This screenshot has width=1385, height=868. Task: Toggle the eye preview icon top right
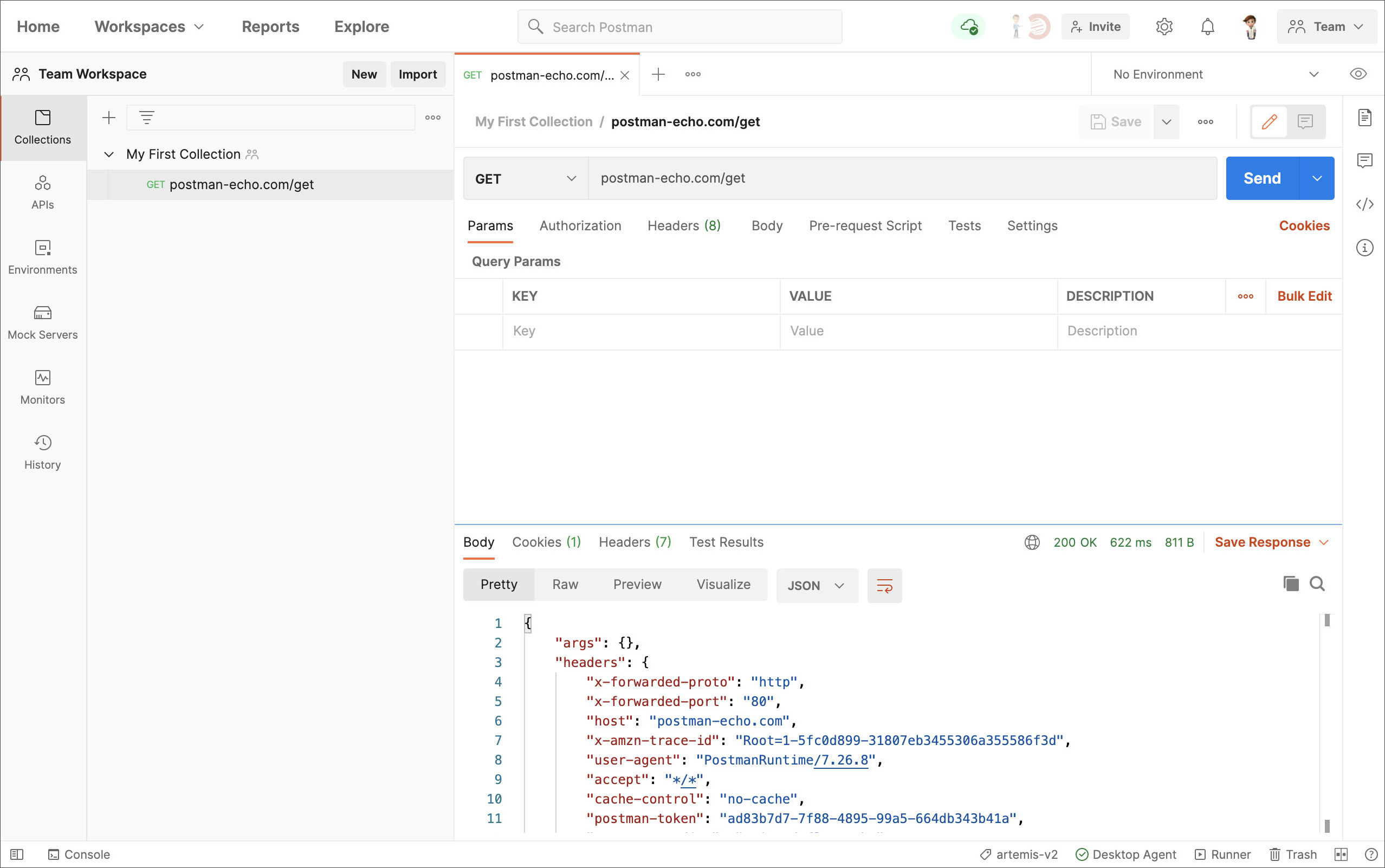1359,74
